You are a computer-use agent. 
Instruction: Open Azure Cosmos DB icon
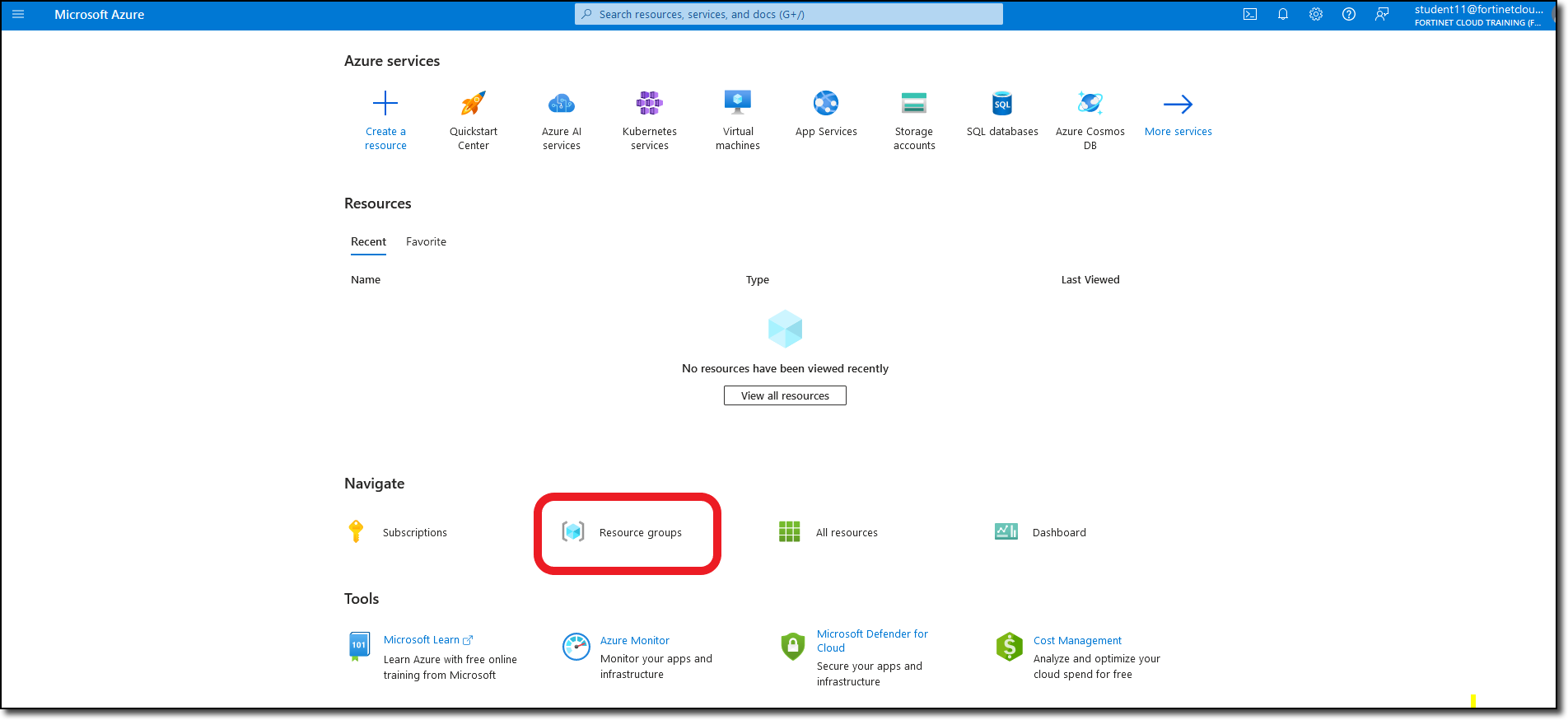(x=1090, y=103)
